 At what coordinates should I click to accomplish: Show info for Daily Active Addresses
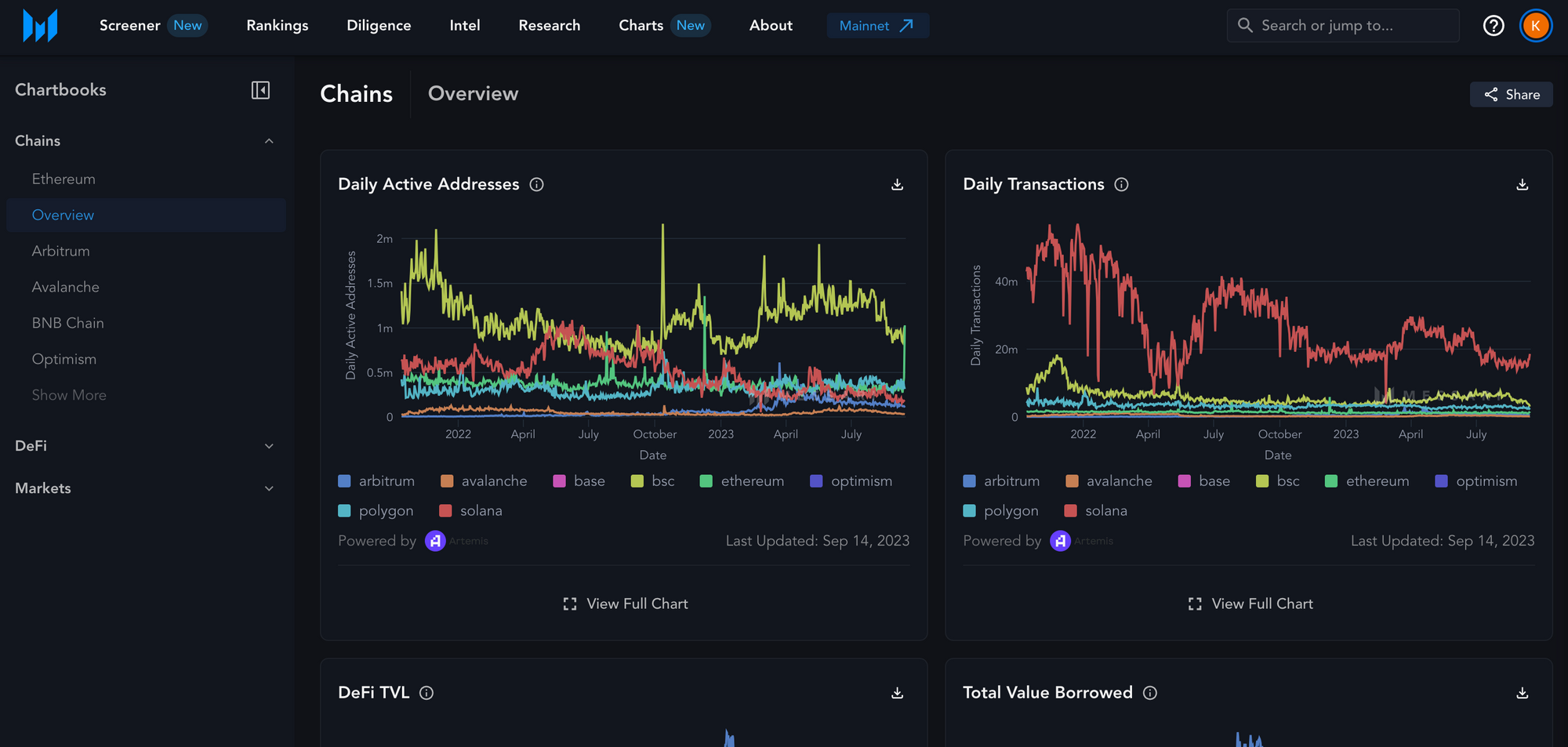point(536,184)
